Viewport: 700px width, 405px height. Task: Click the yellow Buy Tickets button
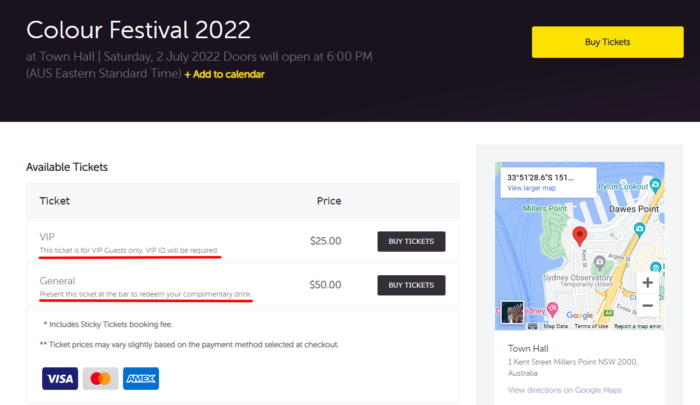pos(607,42)
